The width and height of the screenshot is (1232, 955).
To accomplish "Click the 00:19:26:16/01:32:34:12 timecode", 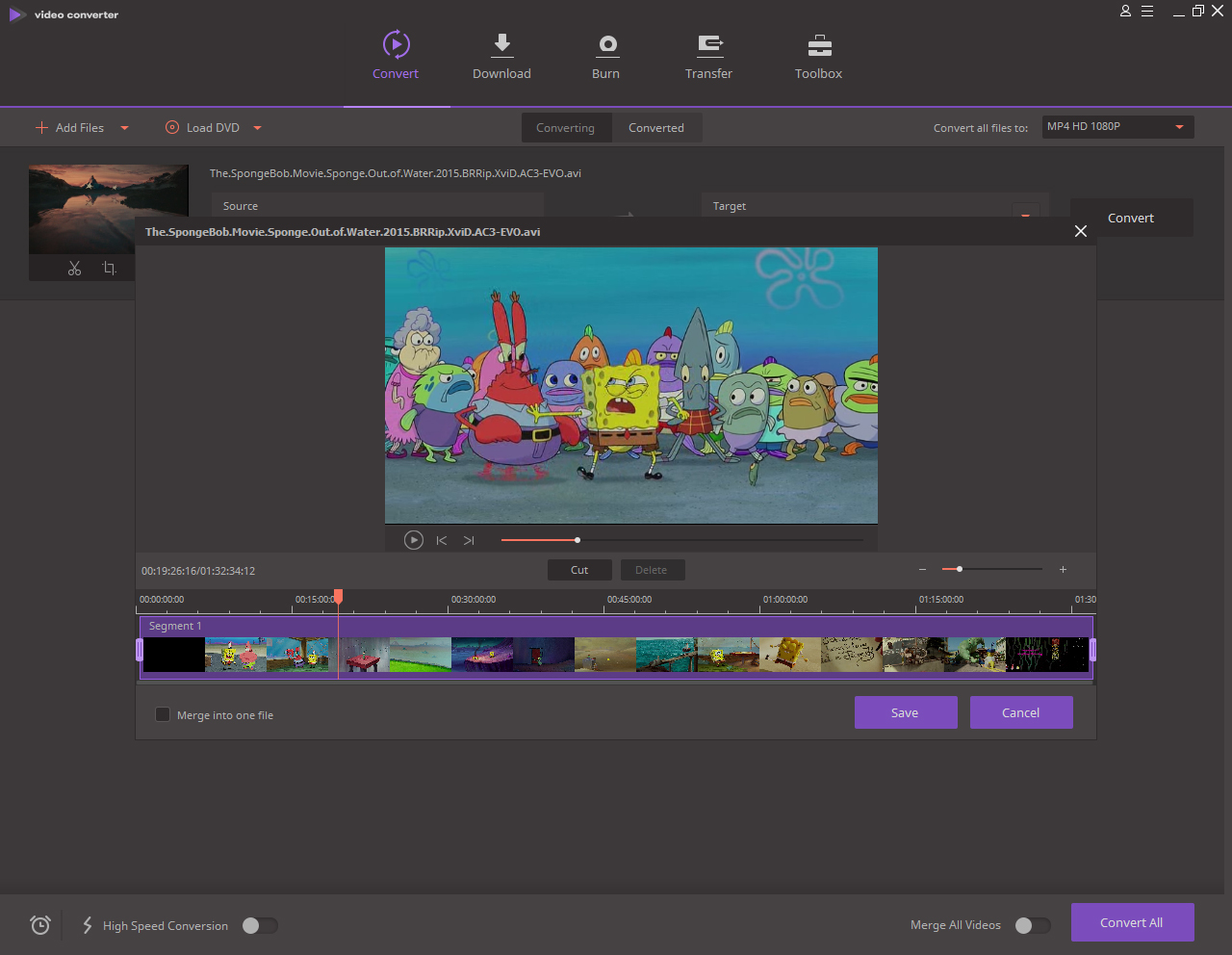I will (198, 571).
